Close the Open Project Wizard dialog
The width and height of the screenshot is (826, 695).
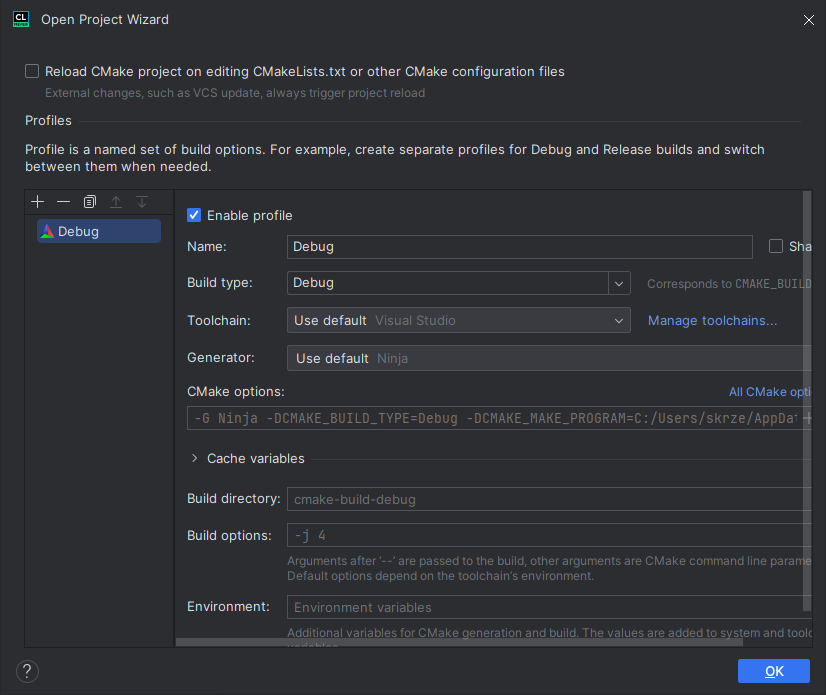pos(809,20)
